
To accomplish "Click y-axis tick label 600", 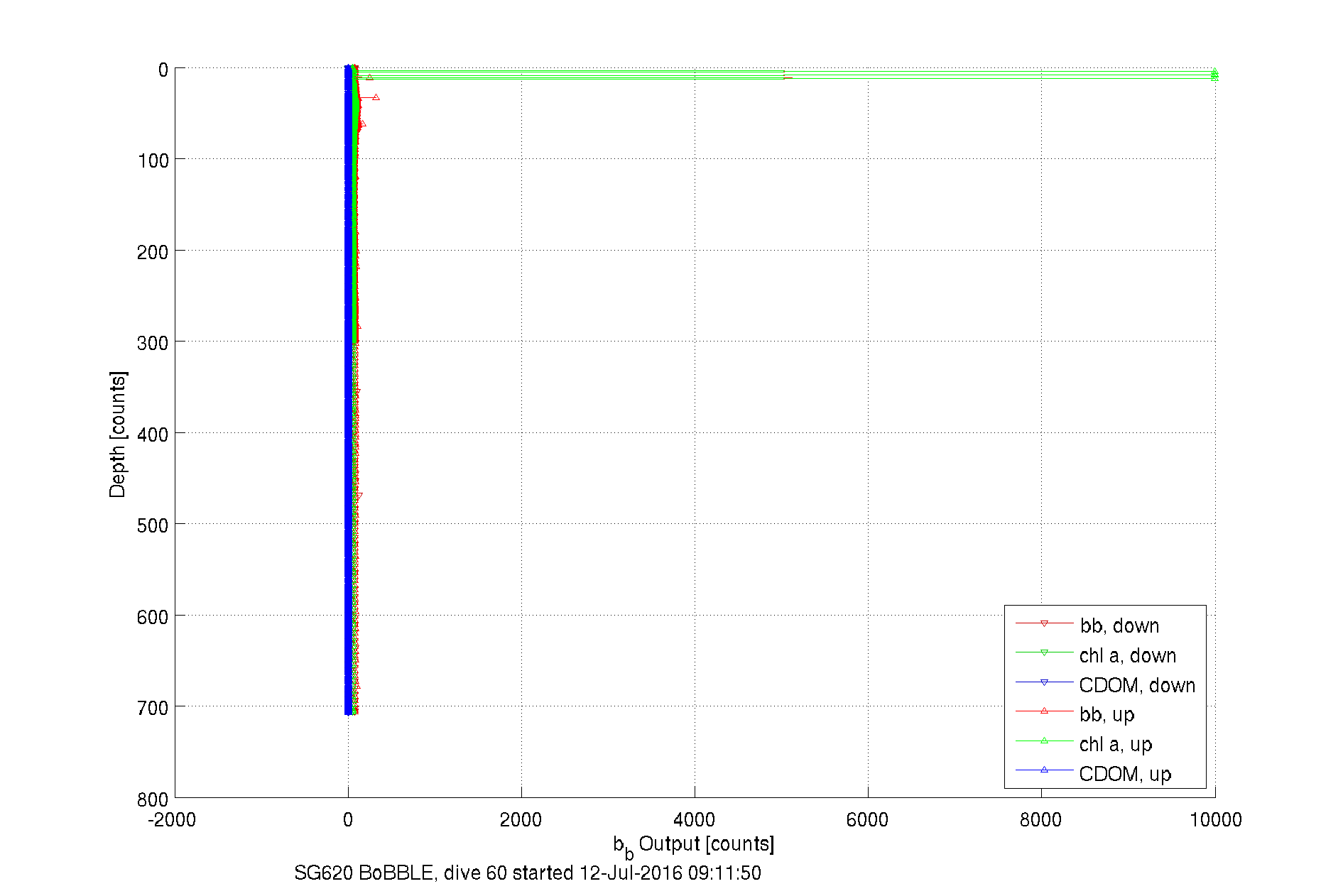I will [153, 617].
